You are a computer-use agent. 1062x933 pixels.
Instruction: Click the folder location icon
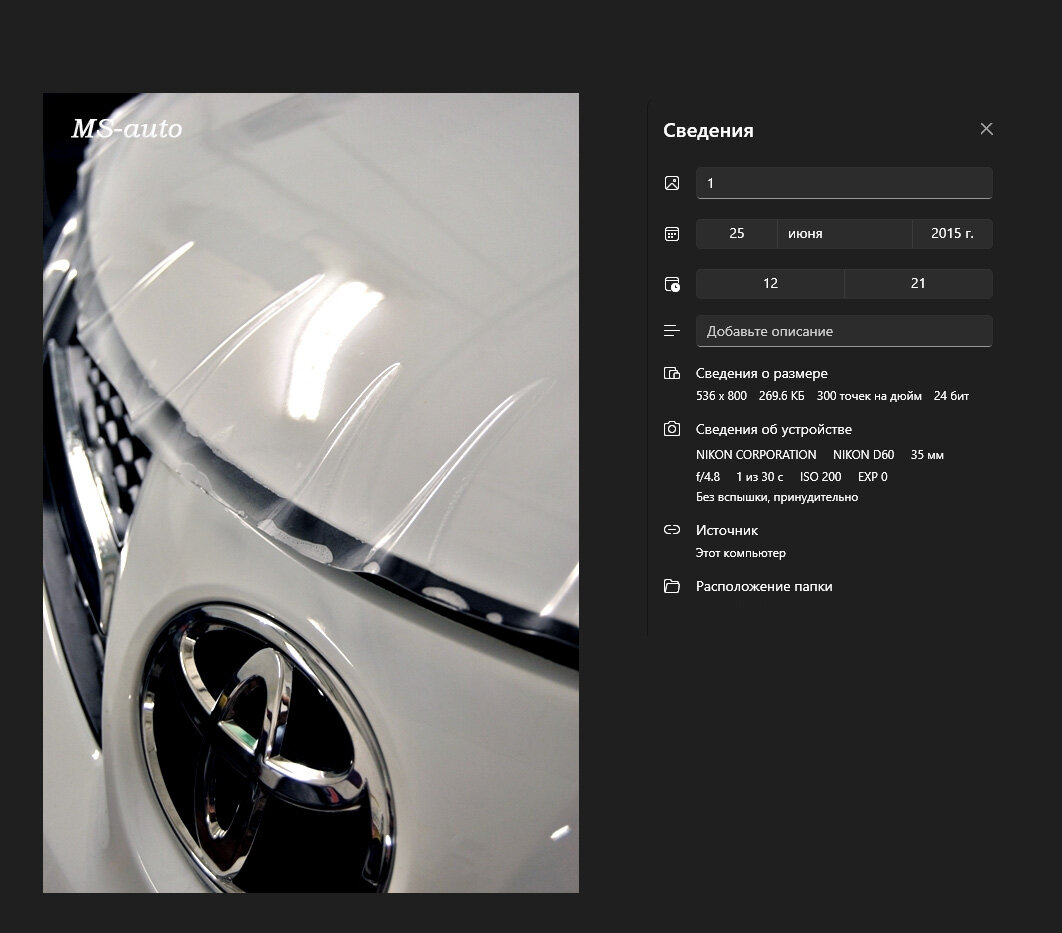(x=672, y=586)
